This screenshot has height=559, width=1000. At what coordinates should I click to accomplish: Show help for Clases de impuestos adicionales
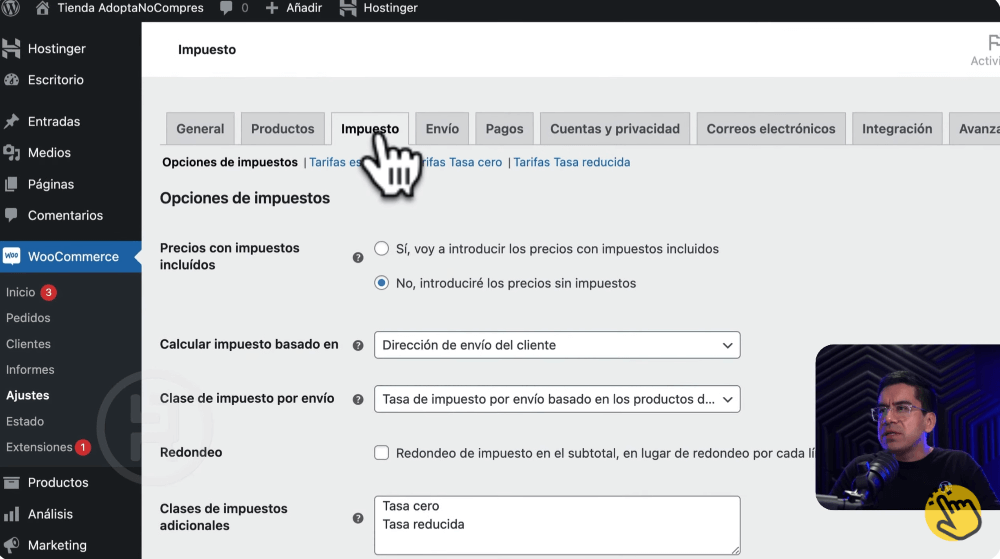[x=358, y=518]
